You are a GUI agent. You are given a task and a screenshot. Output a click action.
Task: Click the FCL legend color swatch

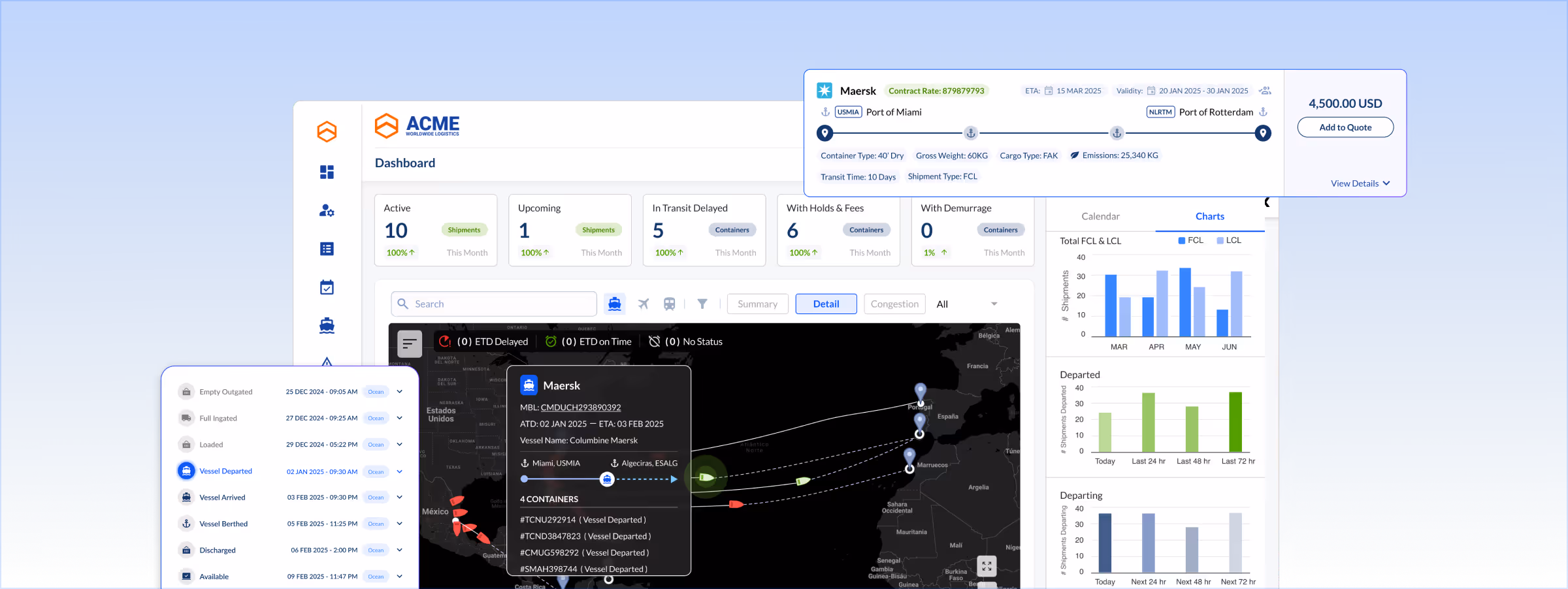(1181, 240)
